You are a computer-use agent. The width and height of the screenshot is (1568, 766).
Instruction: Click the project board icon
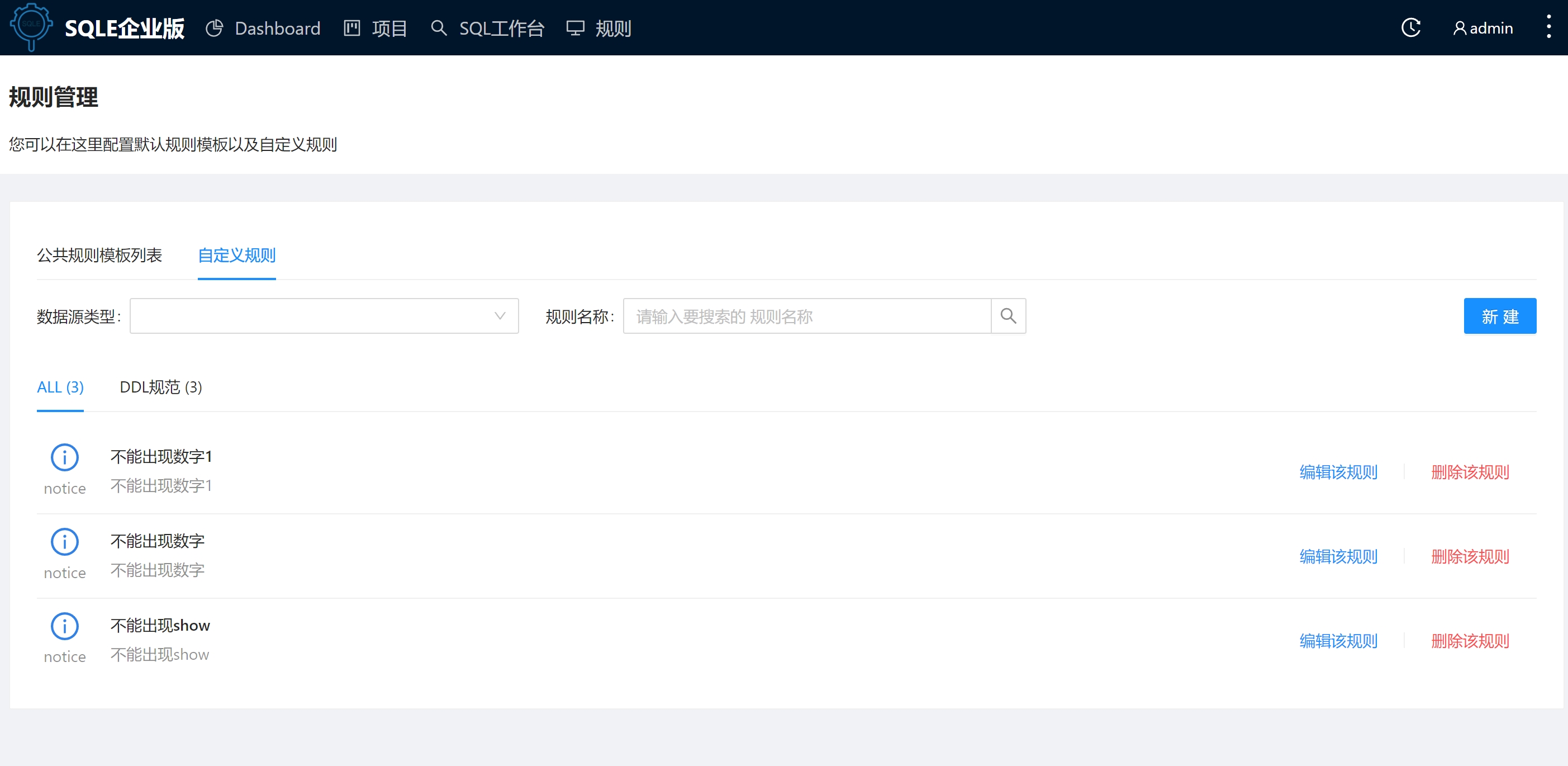pos(352,28)
